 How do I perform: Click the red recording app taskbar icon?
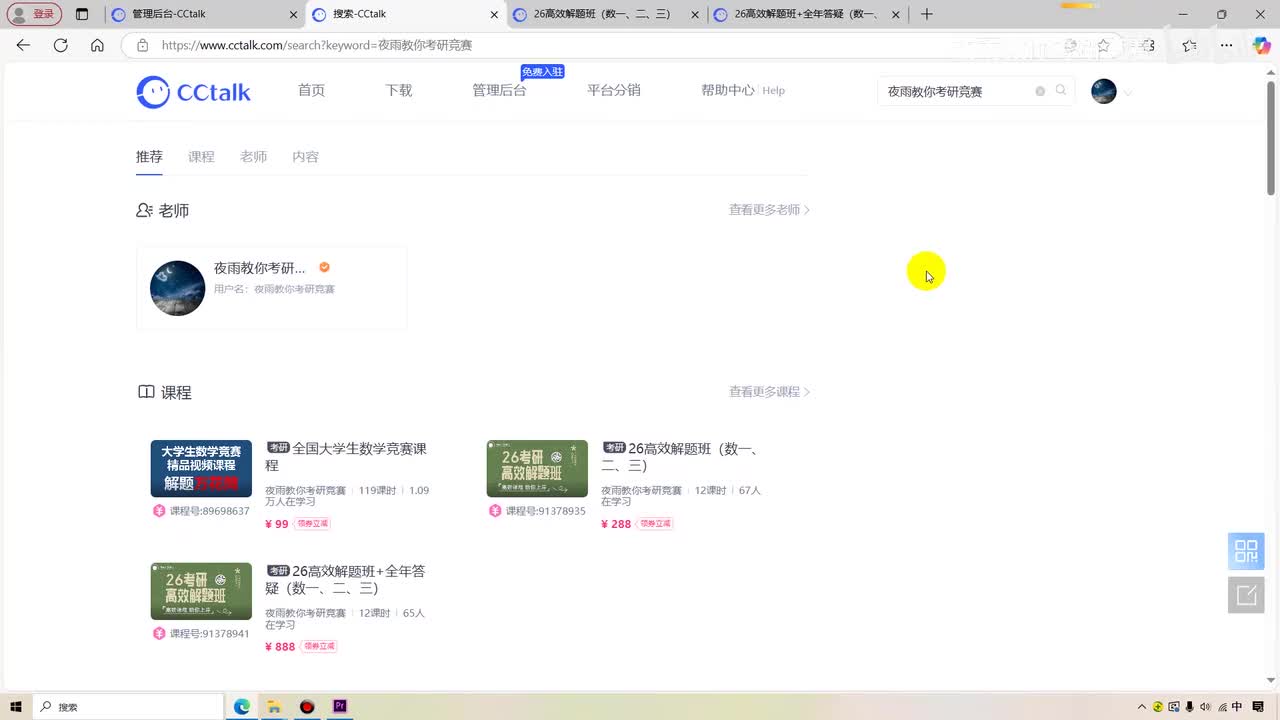click(307, 707)
